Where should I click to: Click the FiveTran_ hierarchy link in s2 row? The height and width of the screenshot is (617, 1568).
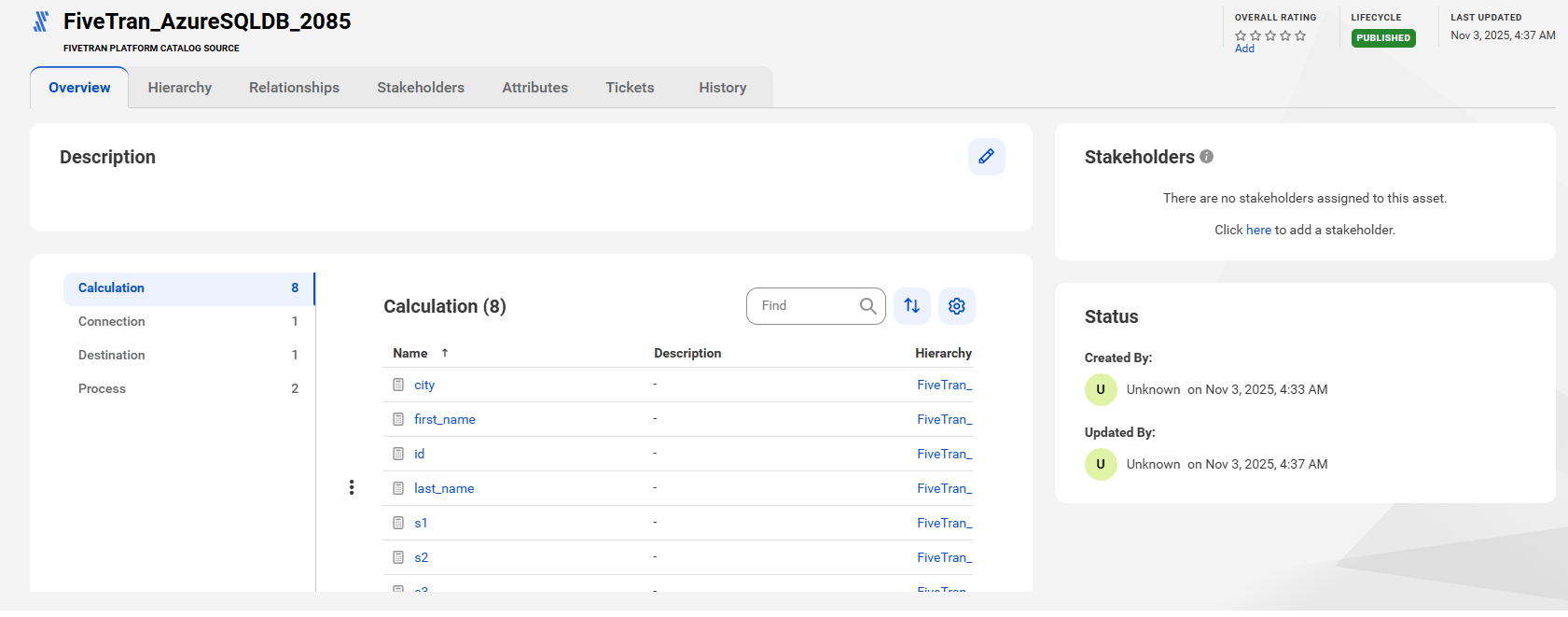944,557
